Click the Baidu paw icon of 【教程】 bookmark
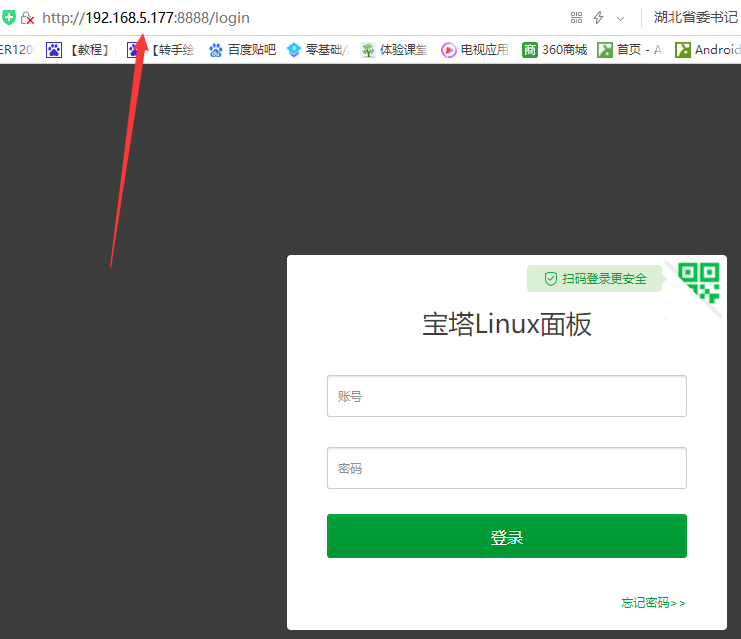Viewport: 741px width, 639px height. [54, 50]
